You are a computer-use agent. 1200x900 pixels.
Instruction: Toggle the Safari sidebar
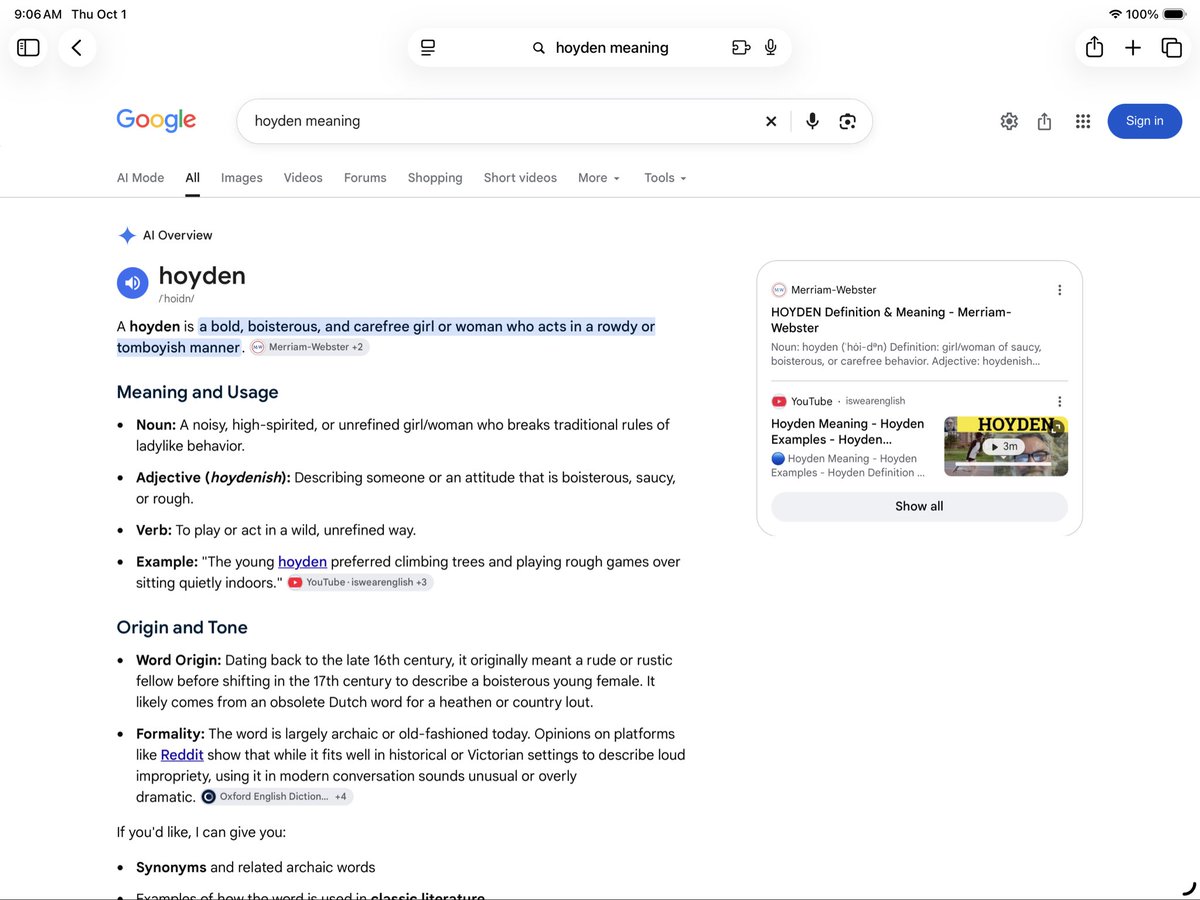pos(29,48)
